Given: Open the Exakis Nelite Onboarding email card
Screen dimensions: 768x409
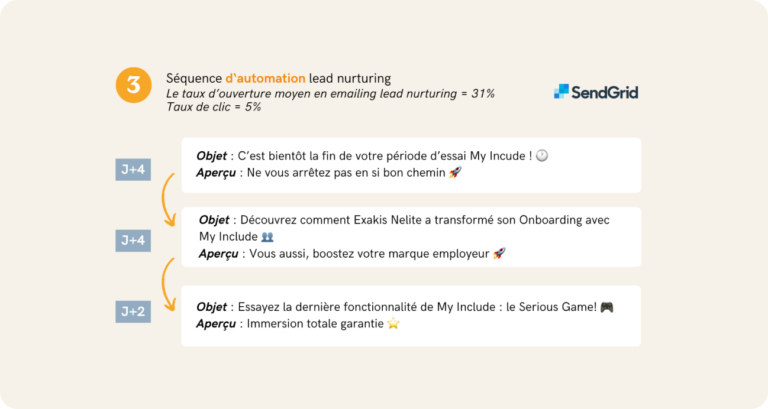Looking at the screenshot, I should [411, 237].
